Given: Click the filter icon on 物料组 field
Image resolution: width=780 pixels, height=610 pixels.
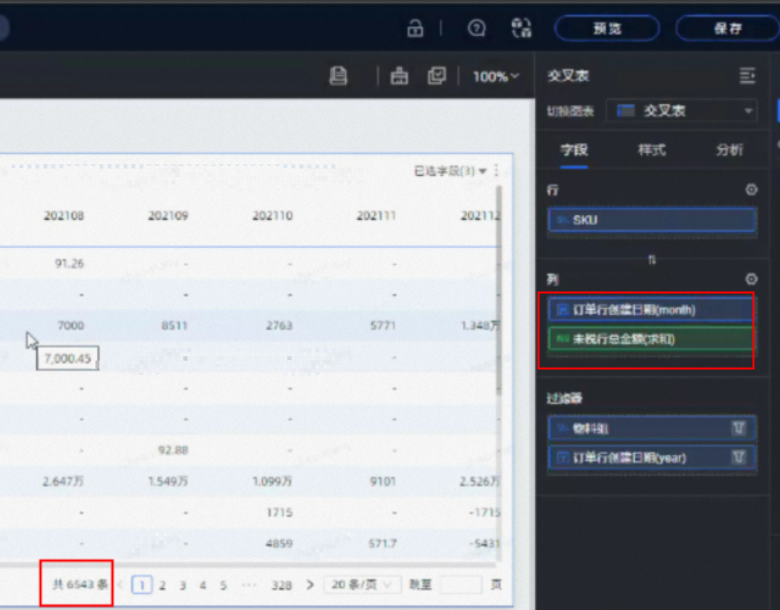Looking at the screenshot, I should coord(739,428).
